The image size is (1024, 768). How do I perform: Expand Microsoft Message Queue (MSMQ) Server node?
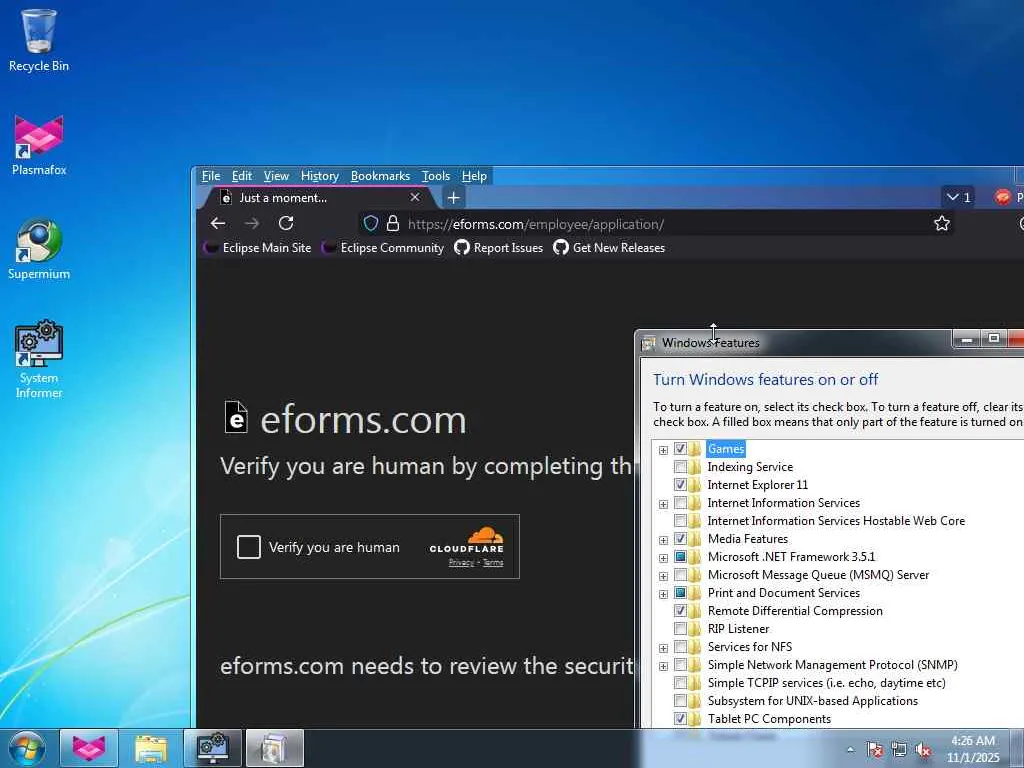click(x=664, y=576)
